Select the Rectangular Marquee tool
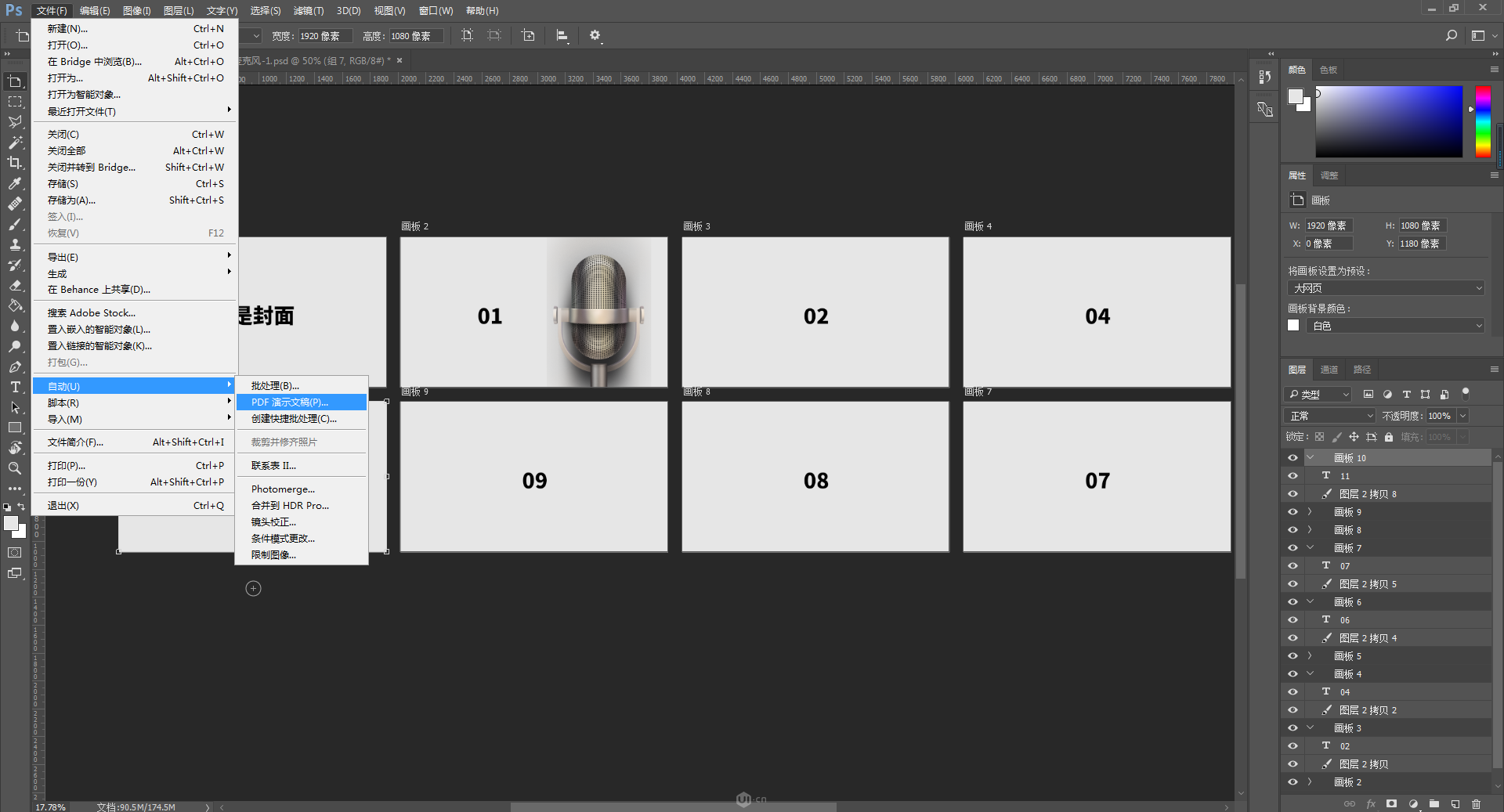Image resolution: width=1504 pixels, height=812 pixels. click(x=15, y=102)
